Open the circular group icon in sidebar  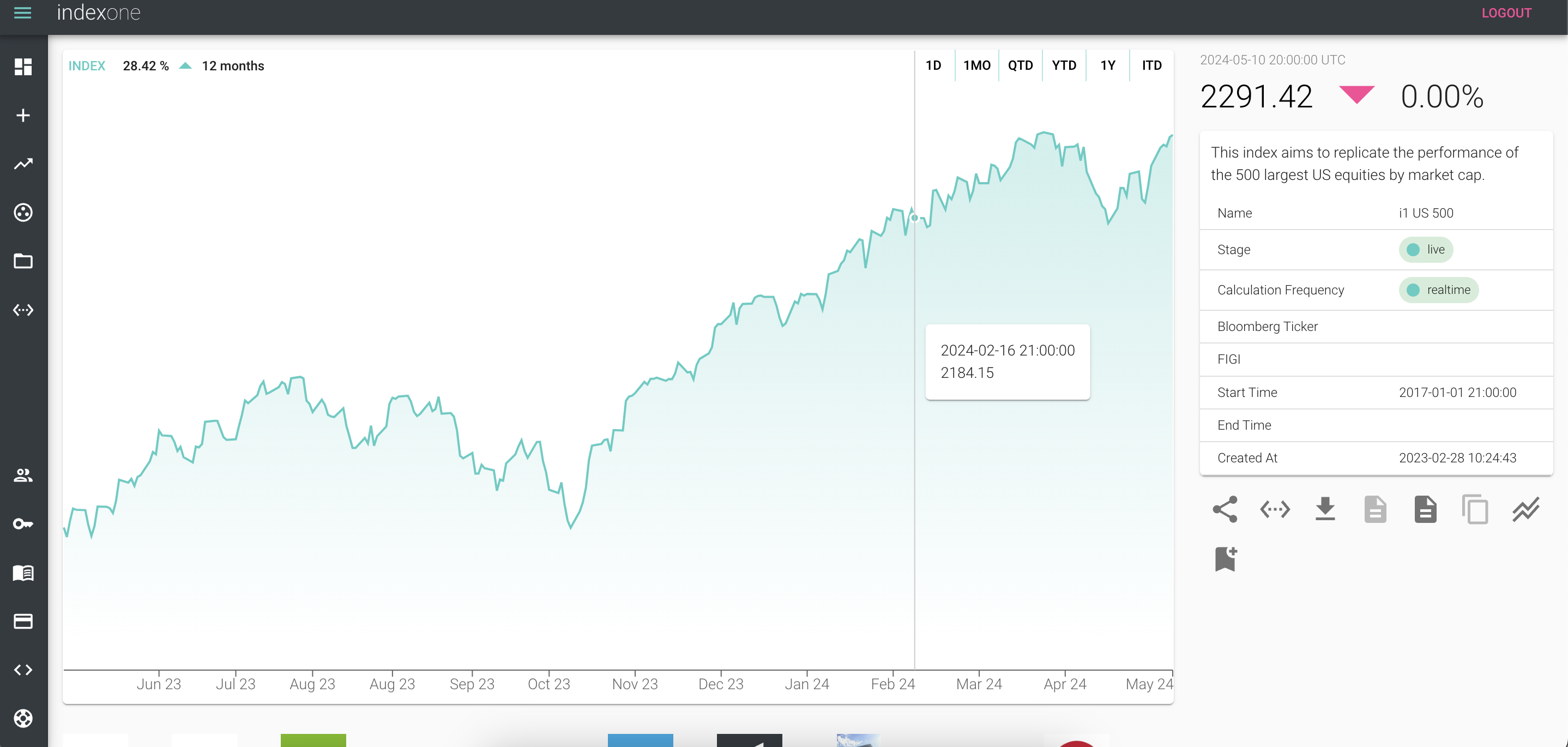click(x=23, y=213)
